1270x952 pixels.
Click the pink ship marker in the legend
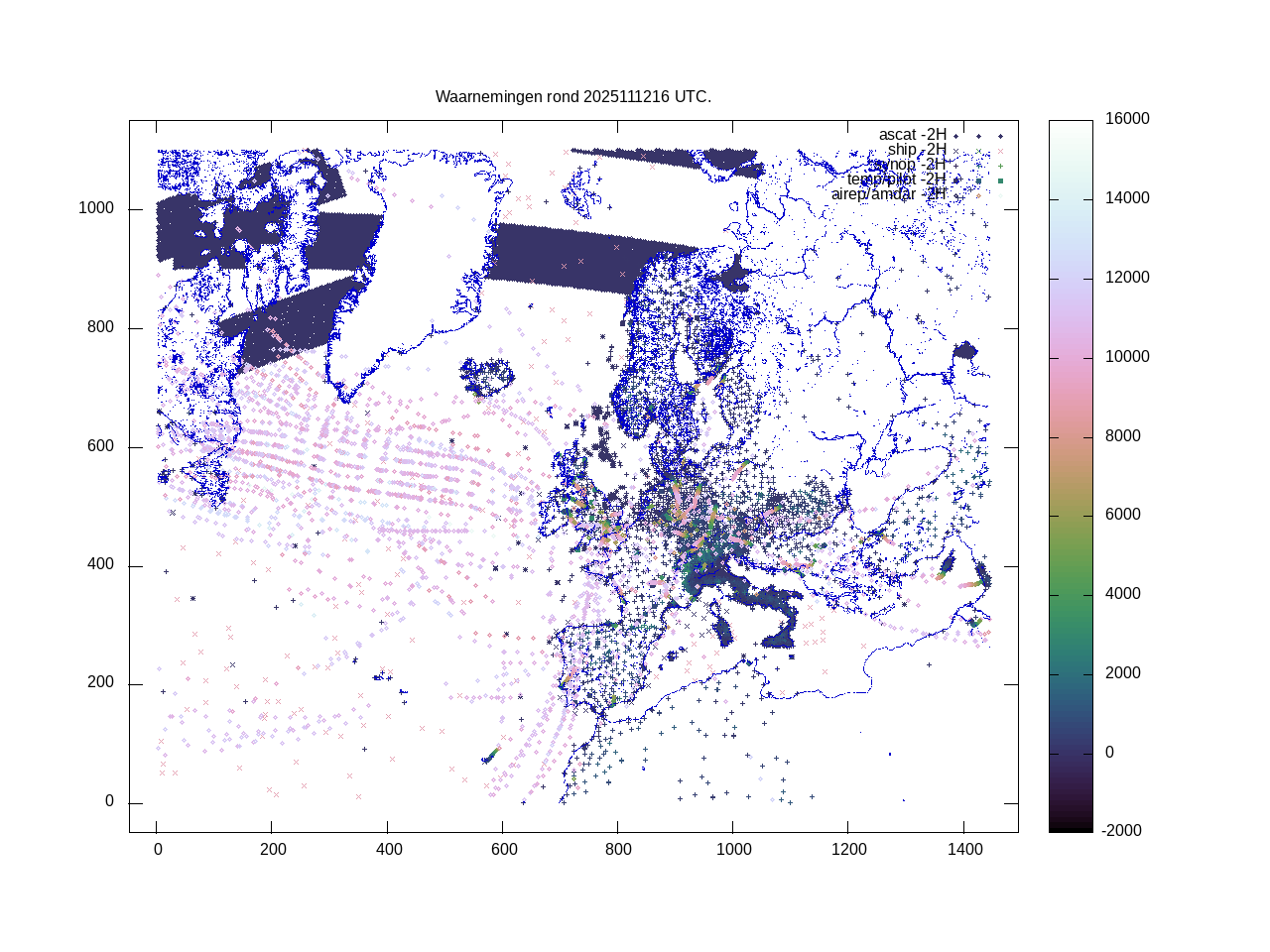1000,151
